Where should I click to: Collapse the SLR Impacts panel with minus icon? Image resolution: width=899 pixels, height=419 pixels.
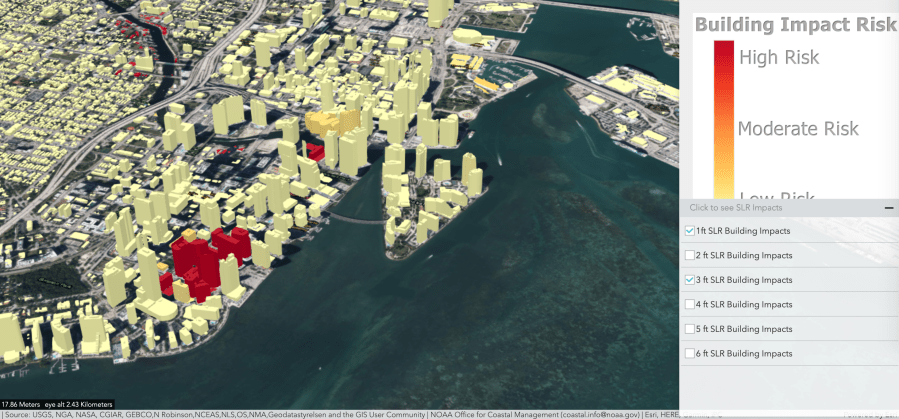click(x=888, y=208)
